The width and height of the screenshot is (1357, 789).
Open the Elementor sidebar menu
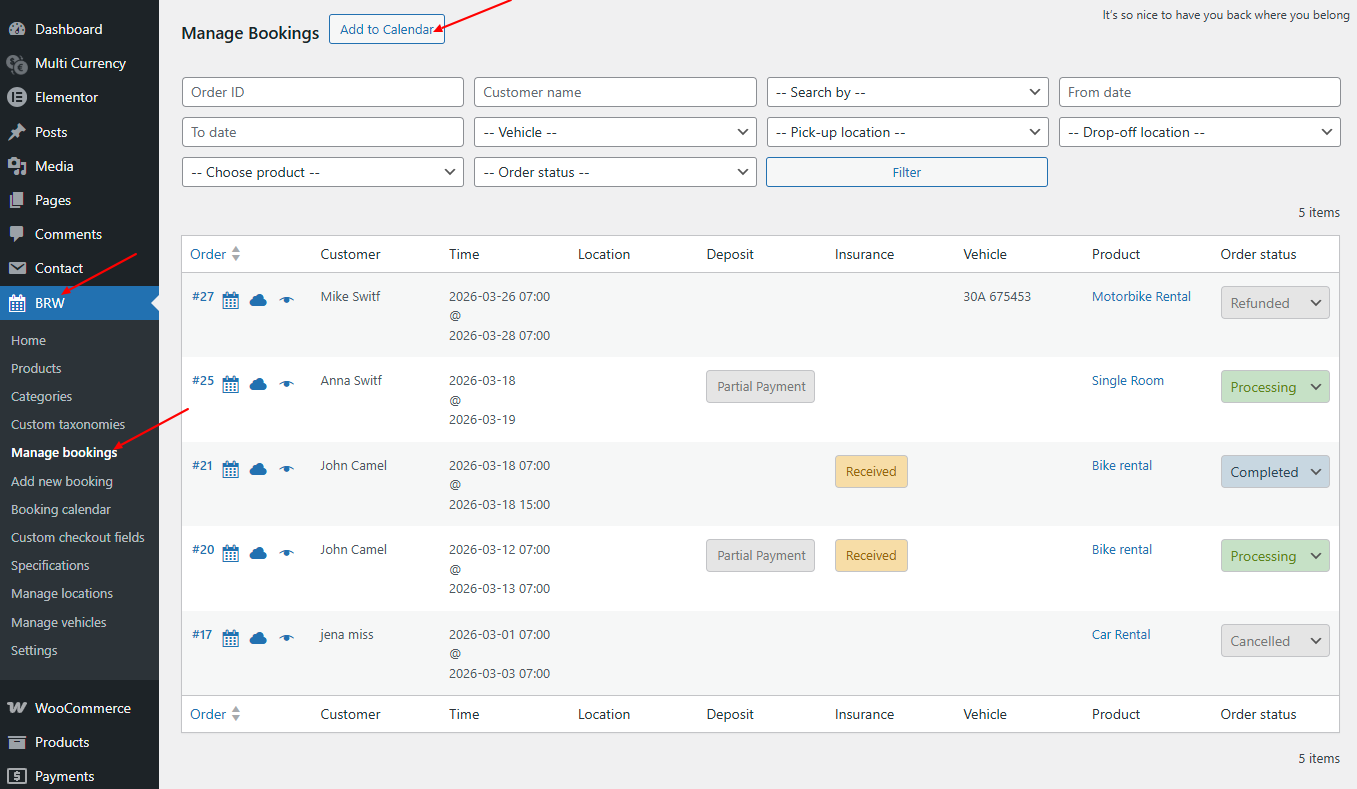coord(66,97)
